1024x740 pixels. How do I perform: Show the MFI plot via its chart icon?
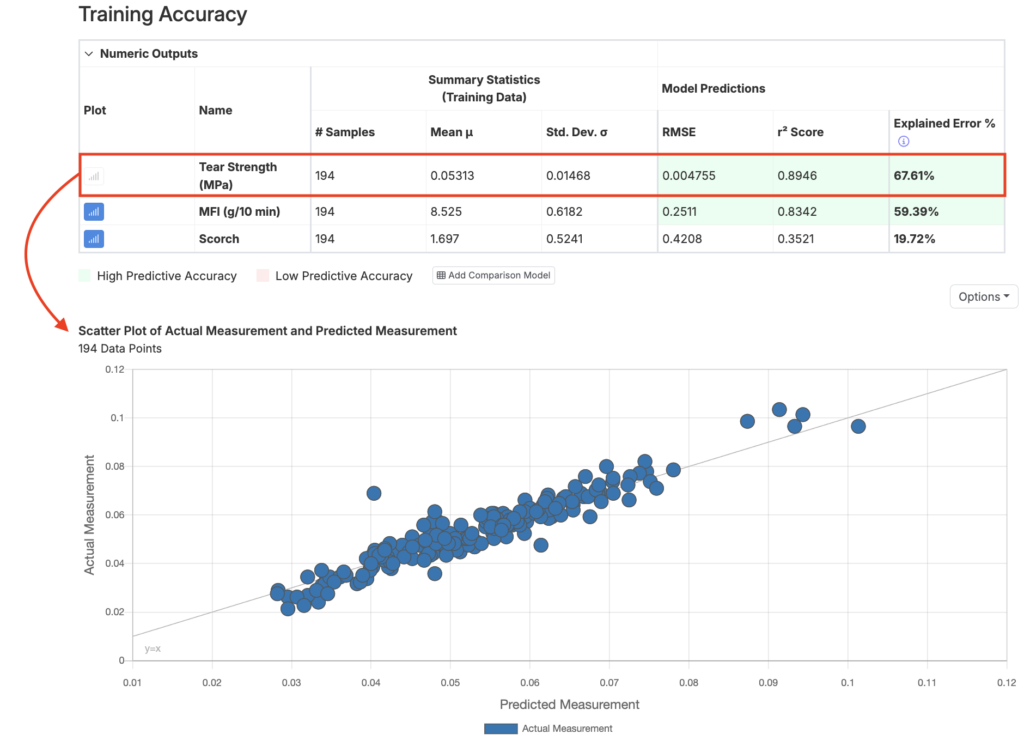click(x=94, y=212)
